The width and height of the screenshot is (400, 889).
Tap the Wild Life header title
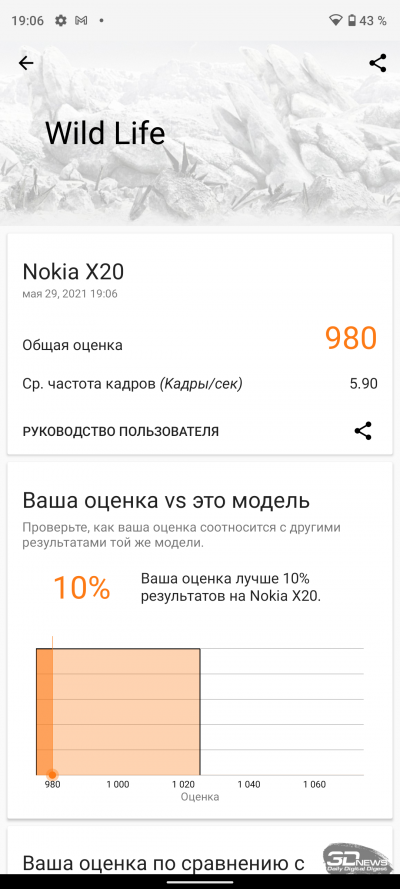click(105, 134)
